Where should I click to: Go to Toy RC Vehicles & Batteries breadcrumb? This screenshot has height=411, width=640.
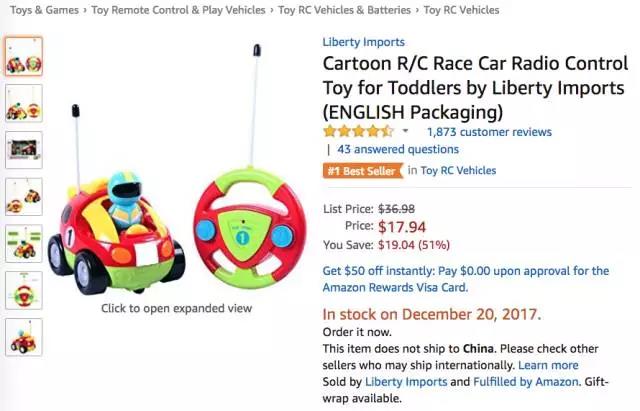[x=344, y=10]
